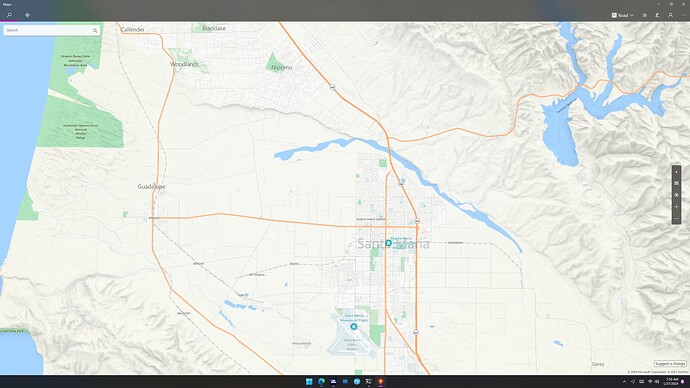Click Guadalupe-Nipomo Dunes National Wildlife Refuge label
The height and width of the screenshot is (388, 690).
81,132
